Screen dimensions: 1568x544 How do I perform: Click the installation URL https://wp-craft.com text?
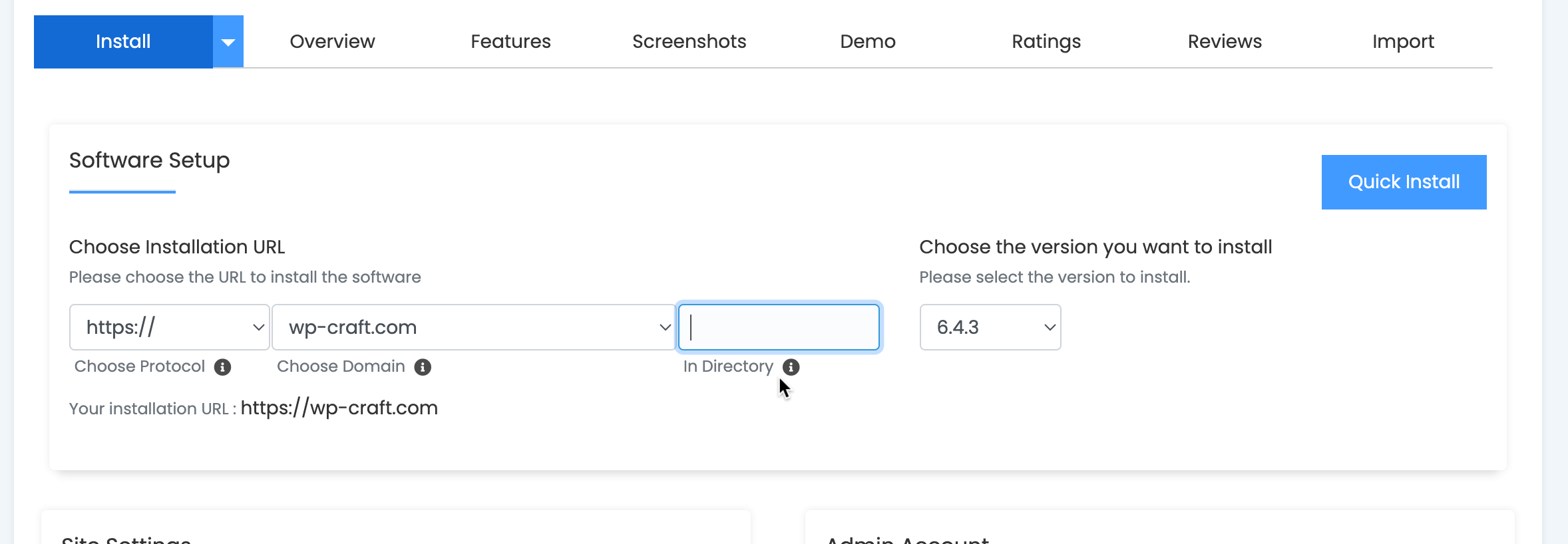[x=339, y=408]
